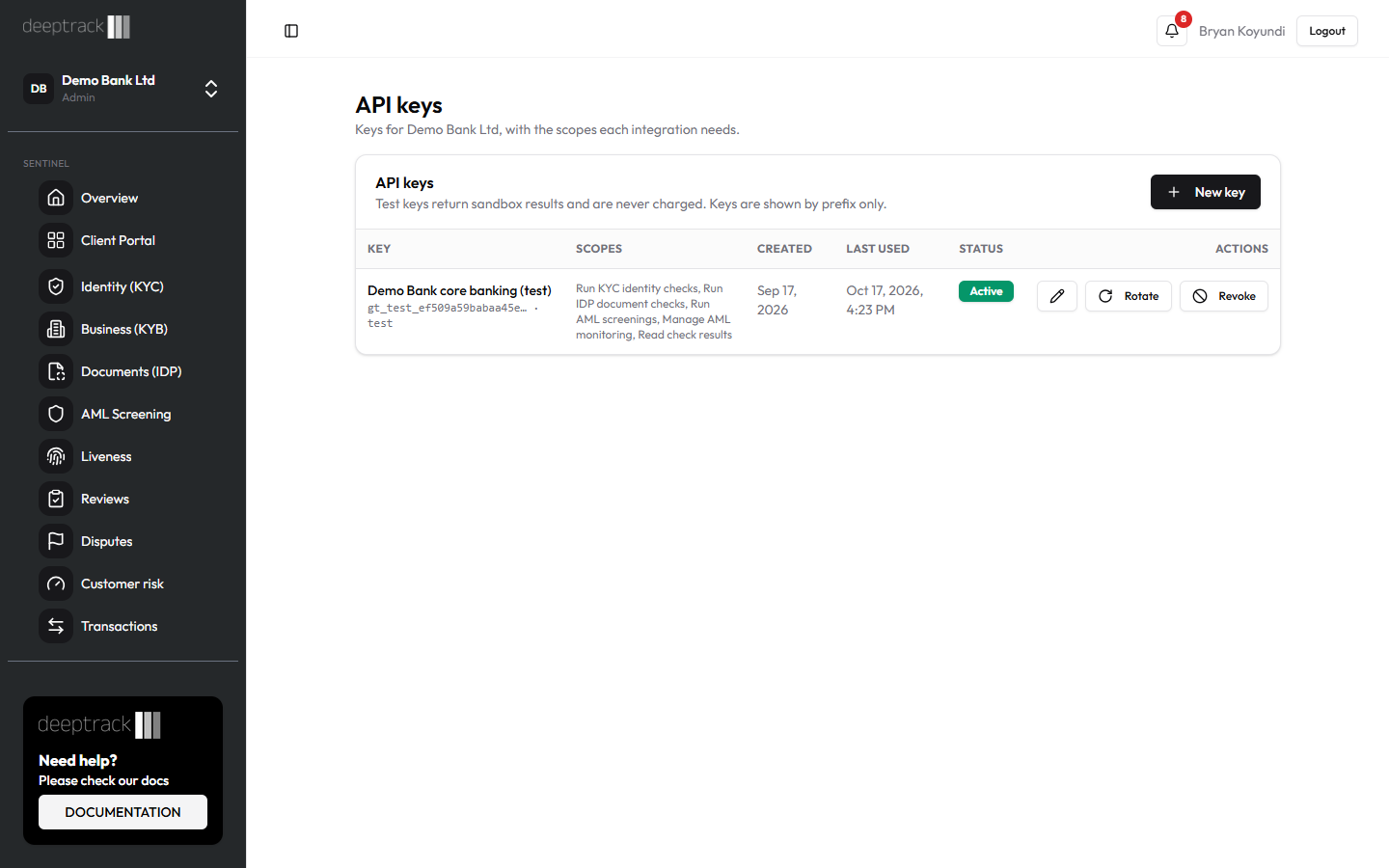1389x868 pixels.
Task: Open the Overview home icon
Action: coord(56,198)
